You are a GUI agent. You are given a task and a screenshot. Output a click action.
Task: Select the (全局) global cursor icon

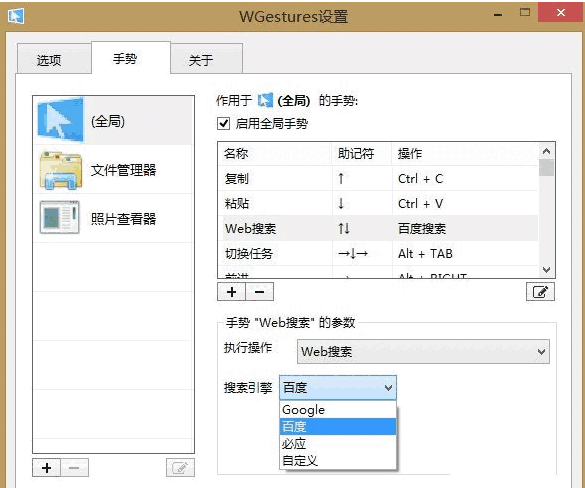click(60, 120)
